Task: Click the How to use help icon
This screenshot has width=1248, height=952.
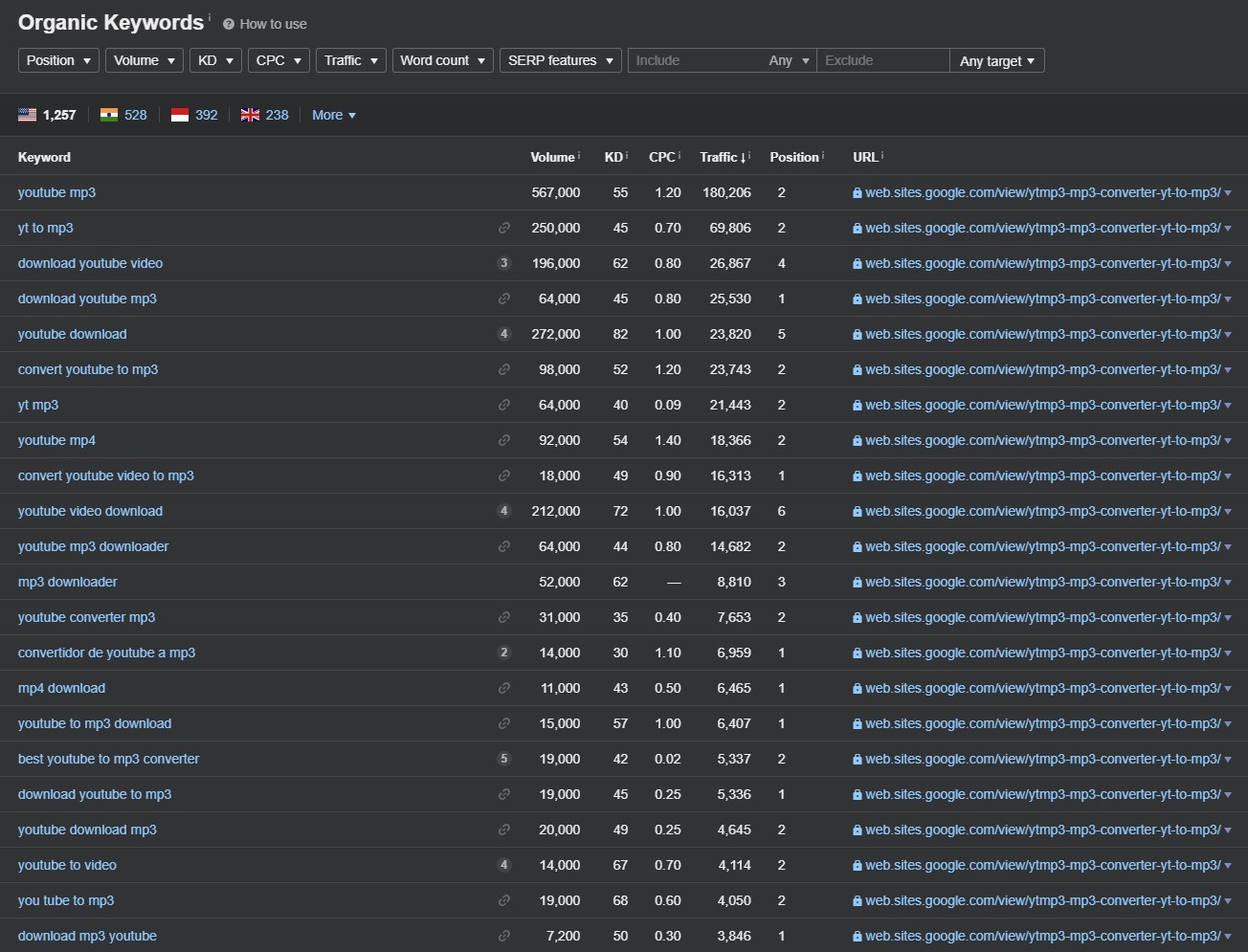Action: pos(229,24)
